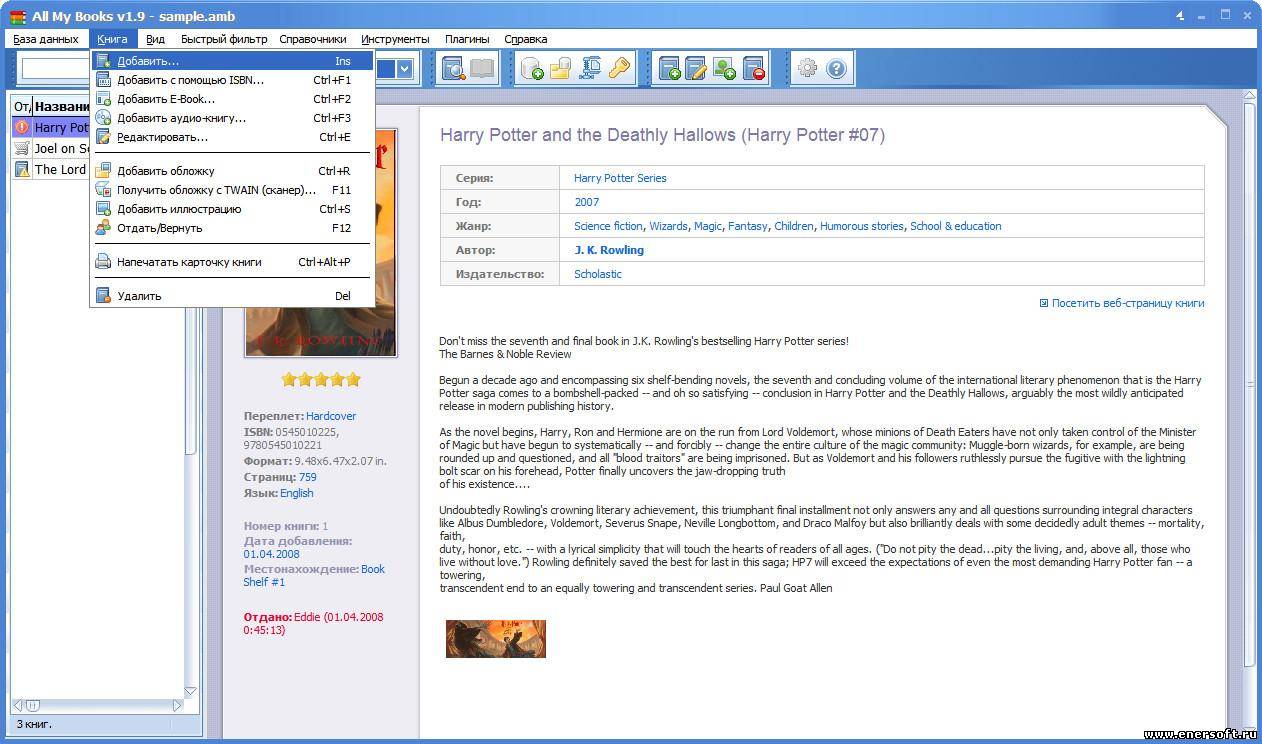Click the Hardcover binding link
The width and height of the screenshot is (1262, 744).
331,416
